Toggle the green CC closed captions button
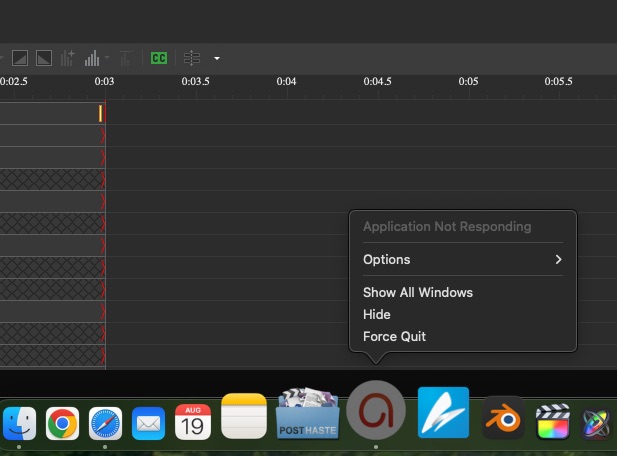 [x=158, y=58]
